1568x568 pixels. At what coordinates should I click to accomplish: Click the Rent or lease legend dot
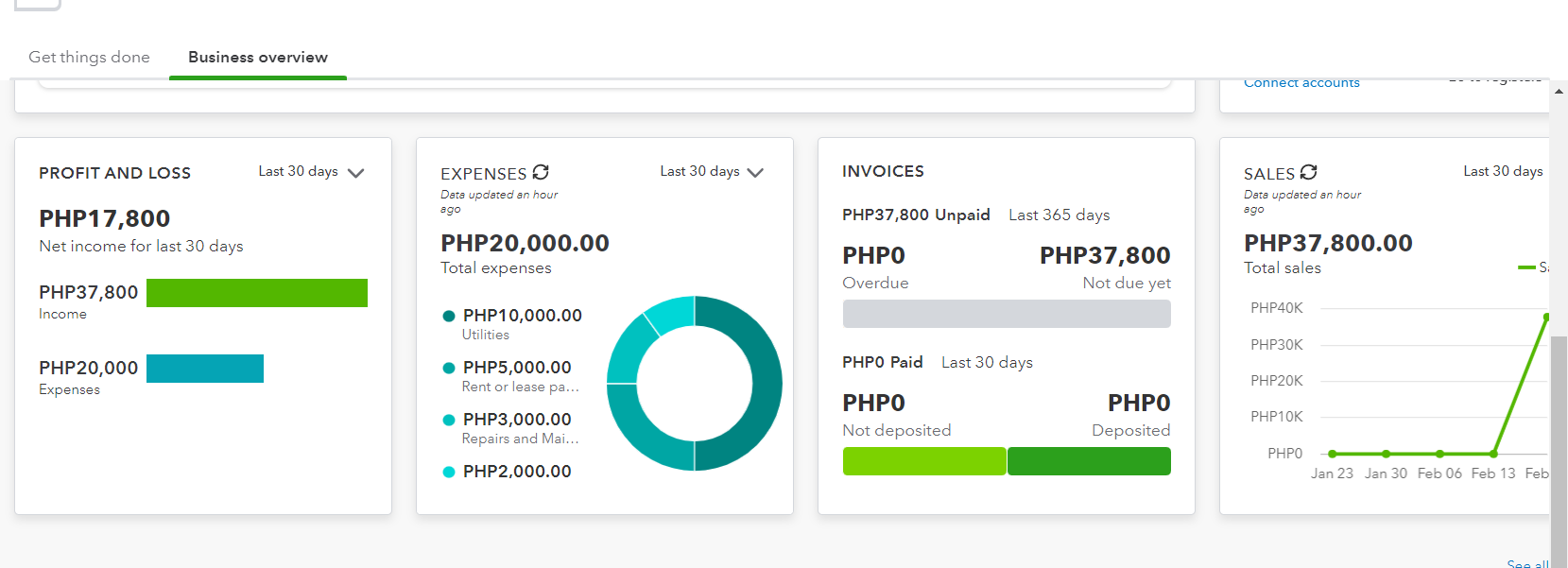[x=449, y=368]
